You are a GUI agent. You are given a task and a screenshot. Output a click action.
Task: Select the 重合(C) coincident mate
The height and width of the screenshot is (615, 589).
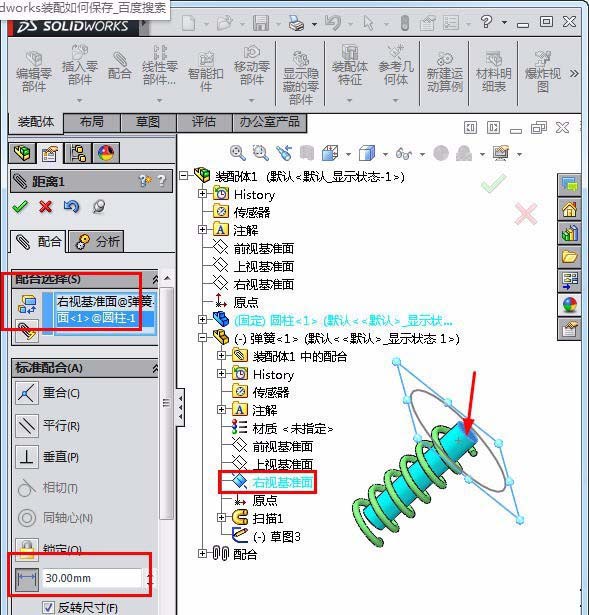27,393
